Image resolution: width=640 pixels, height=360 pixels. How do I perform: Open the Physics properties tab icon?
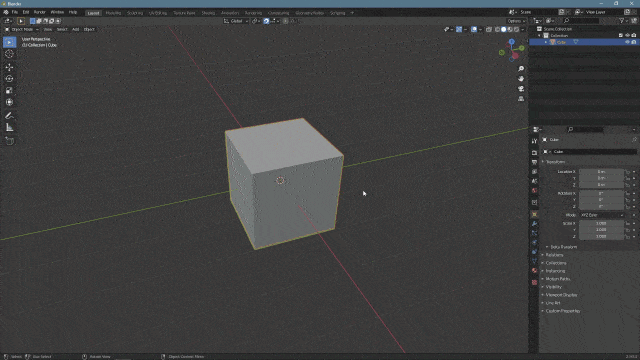tap(534, 242)
